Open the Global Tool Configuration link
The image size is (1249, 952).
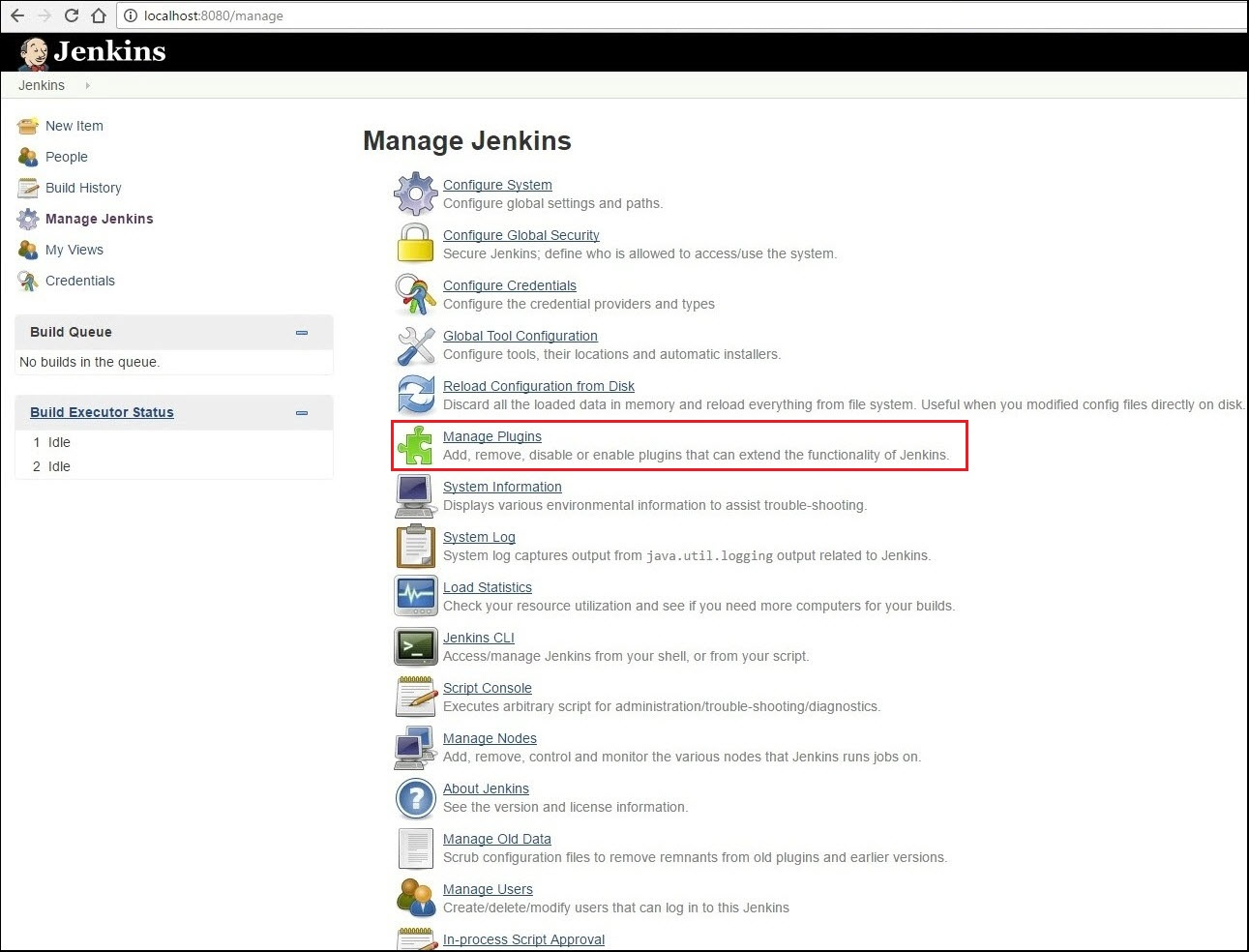[x=520, y=336]
